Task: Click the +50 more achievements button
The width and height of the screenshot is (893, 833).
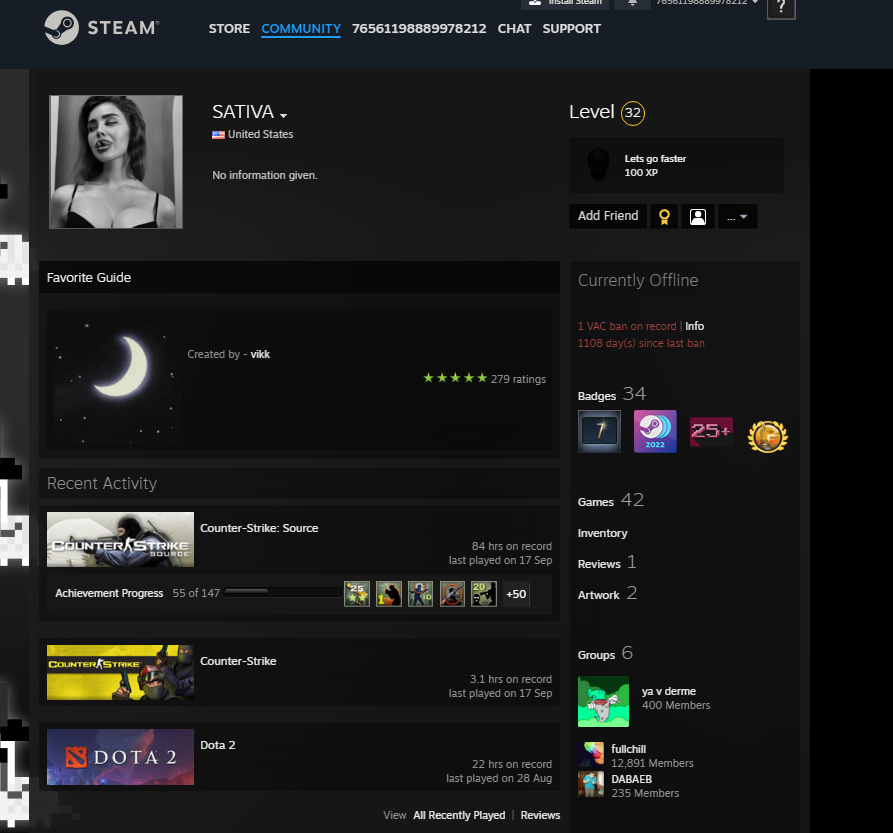Action: pos(516,594)
